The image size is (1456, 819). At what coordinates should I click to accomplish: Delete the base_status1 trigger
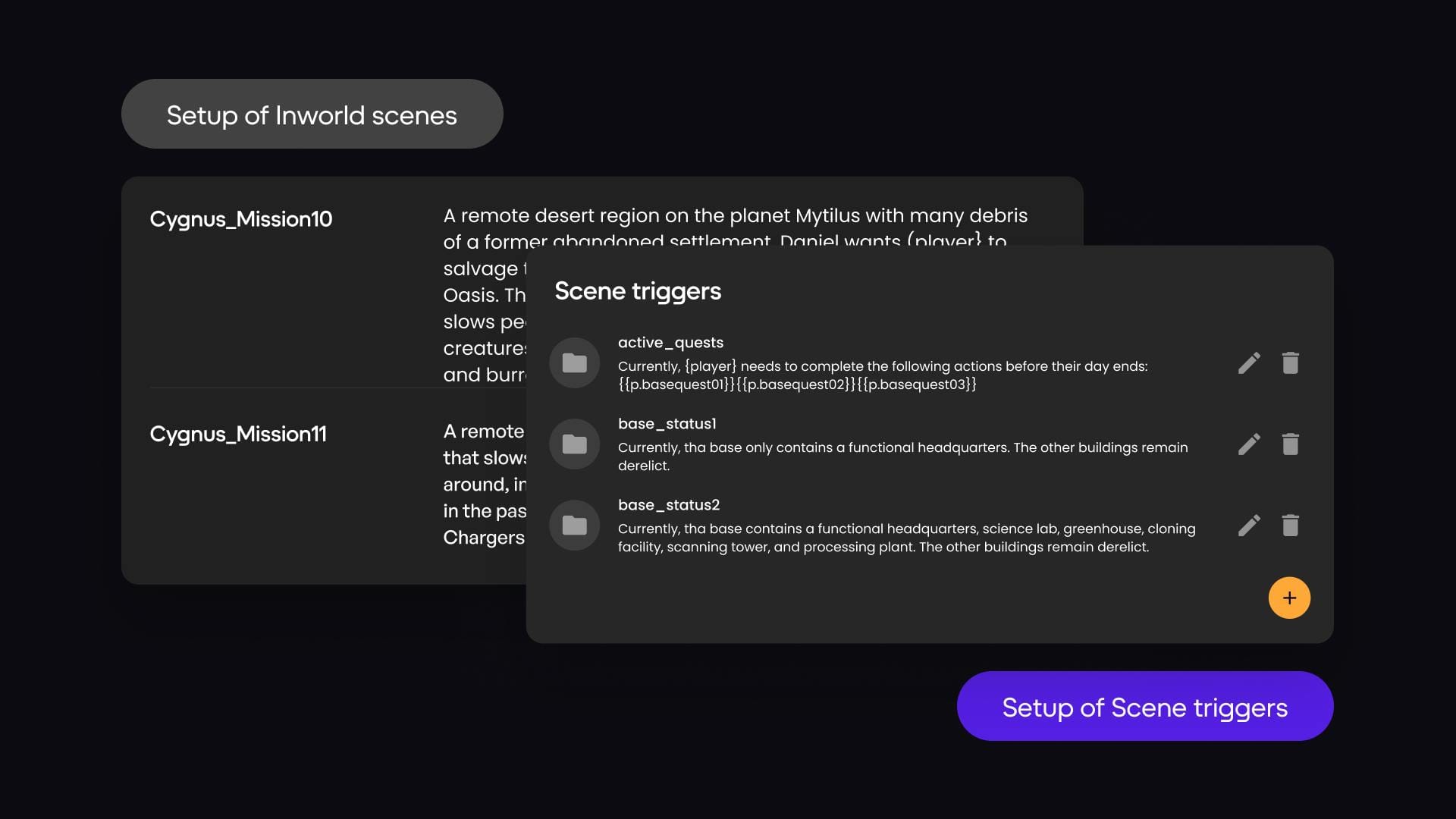(1290, 444)
